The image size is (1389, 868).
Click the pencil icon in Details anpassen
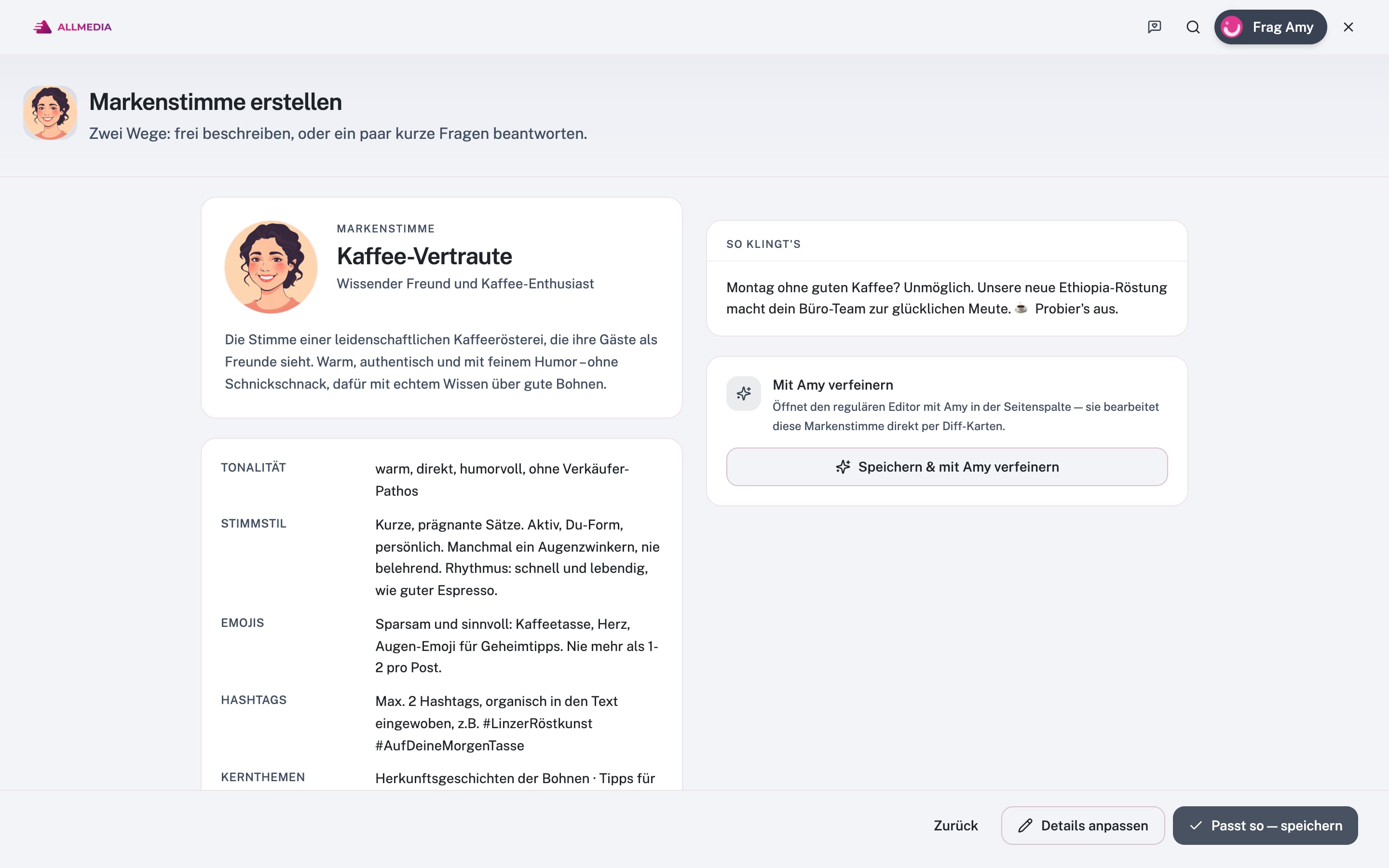(1025, 826)
